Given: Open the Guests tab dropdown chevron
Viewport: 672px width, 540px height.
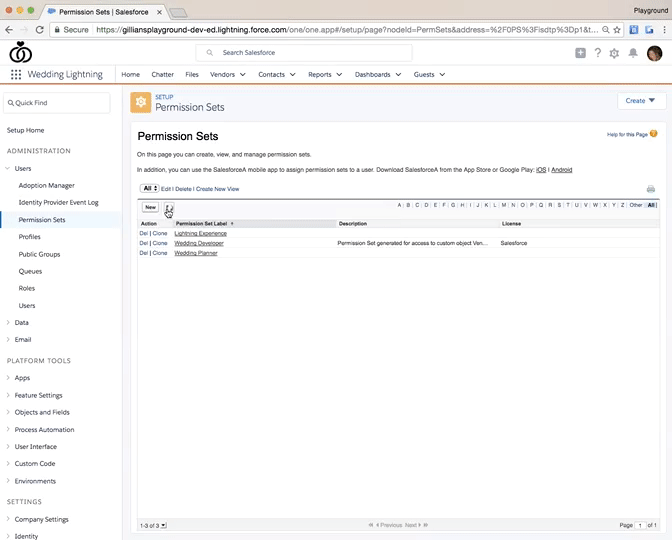Looking at the screenshot, I should [442, 75].
